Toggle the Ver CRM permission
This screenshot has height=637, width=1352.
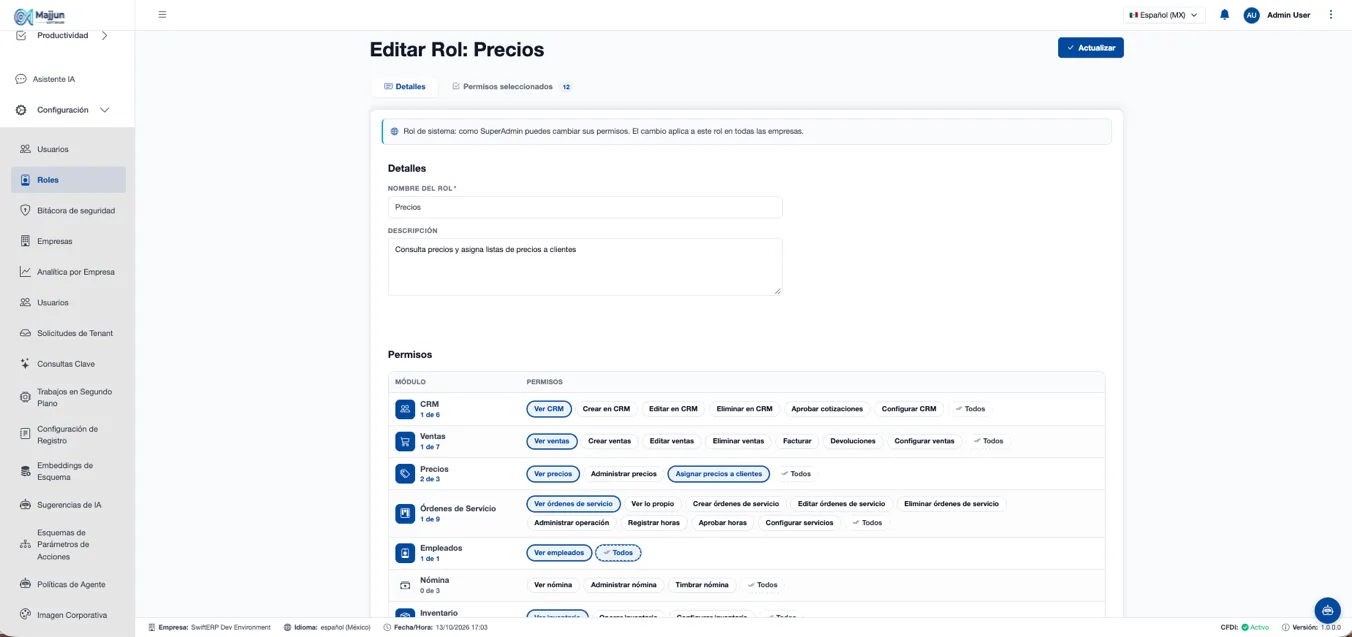(549, 409)
